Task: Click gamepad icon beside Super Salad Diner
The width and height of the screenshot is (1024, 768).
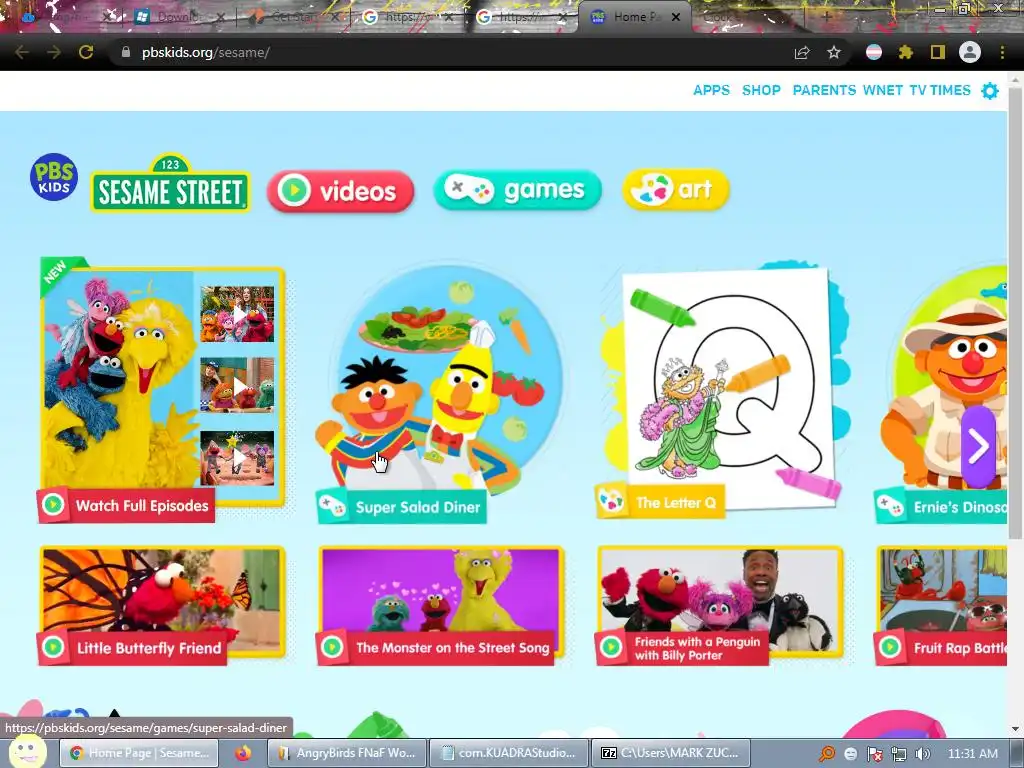Action: click(332, 506)
